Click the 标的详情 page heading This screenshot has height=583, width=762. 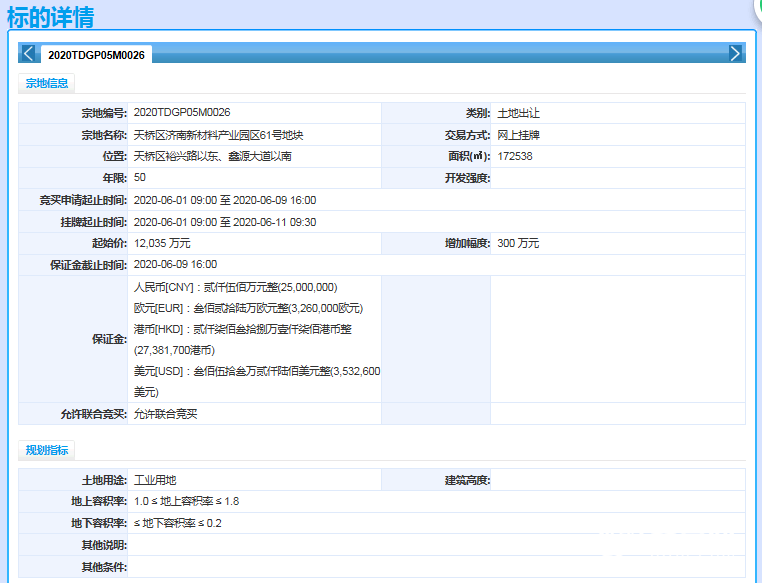point(51,16)
